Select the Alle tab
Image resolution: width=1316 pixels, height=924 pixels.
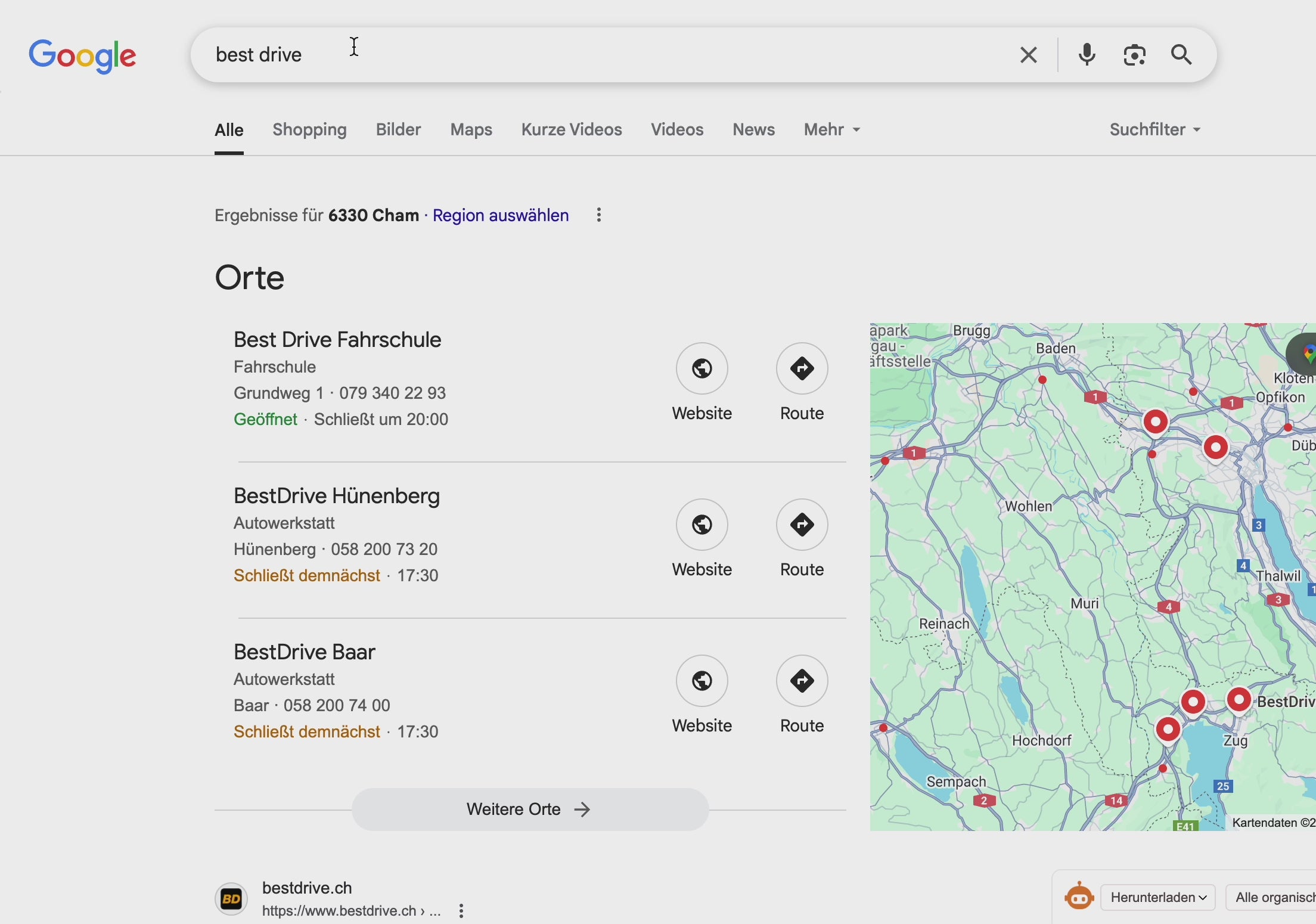tap(229, 130)
